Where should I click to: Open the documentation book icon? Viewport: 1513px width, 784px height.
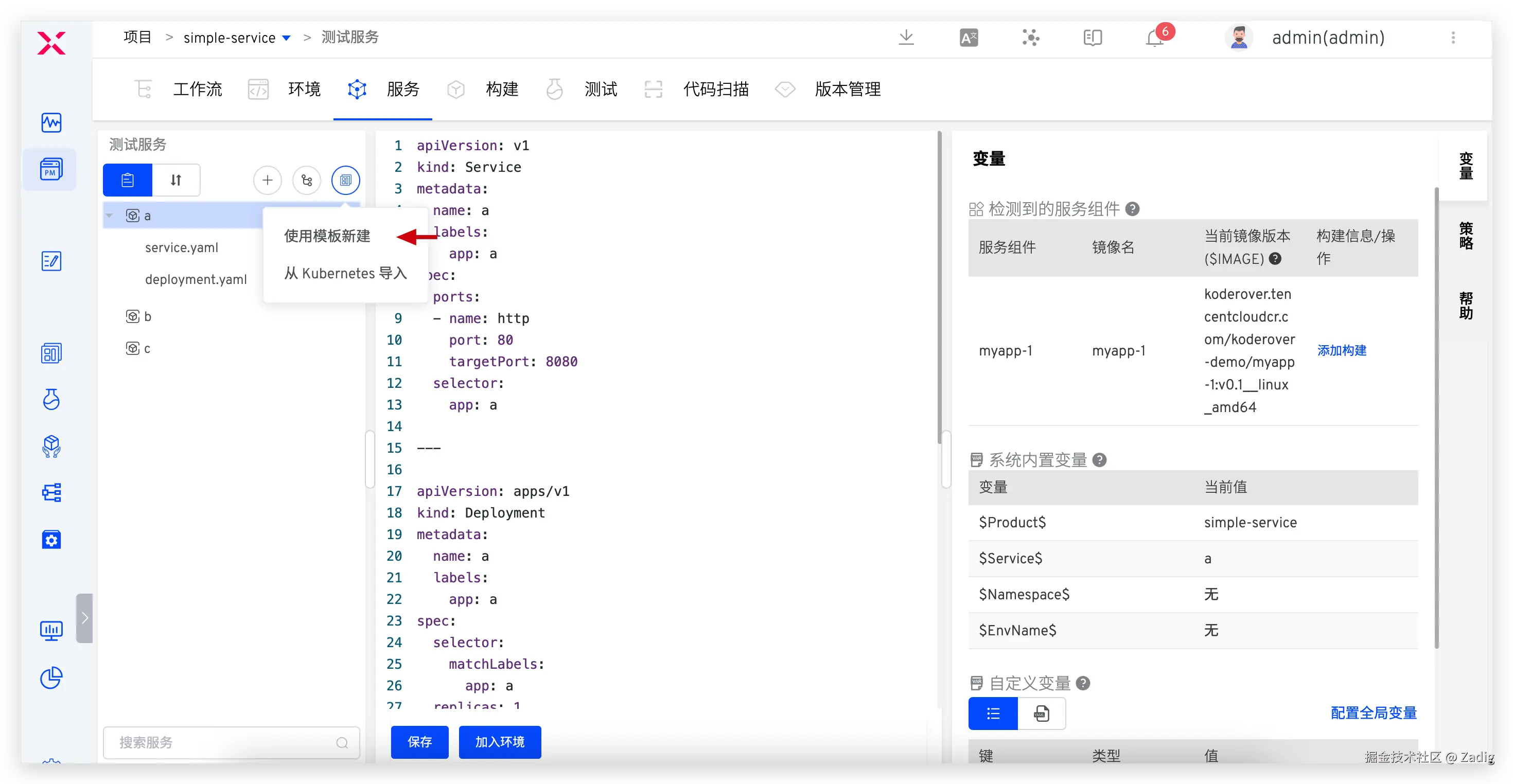click(x=1092, y=38)
